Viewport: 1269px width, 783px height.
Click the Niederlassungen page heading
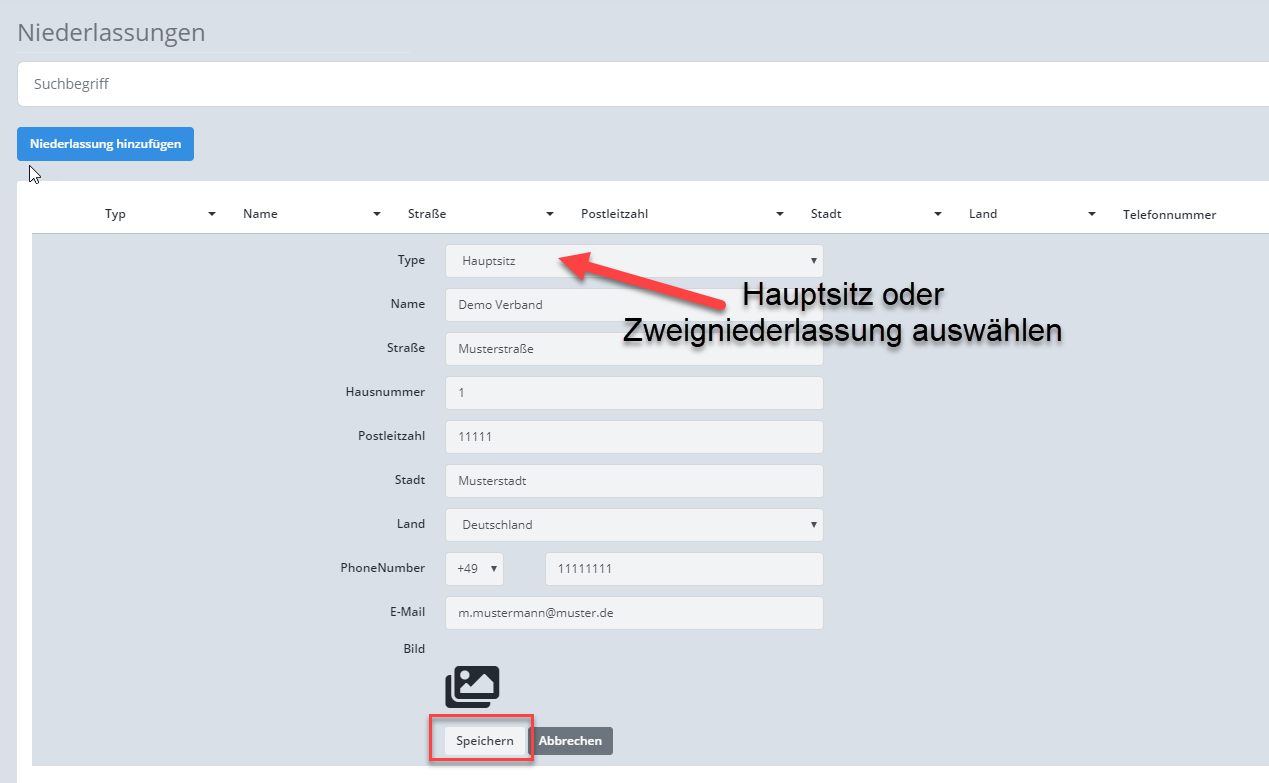click(111, 32)
